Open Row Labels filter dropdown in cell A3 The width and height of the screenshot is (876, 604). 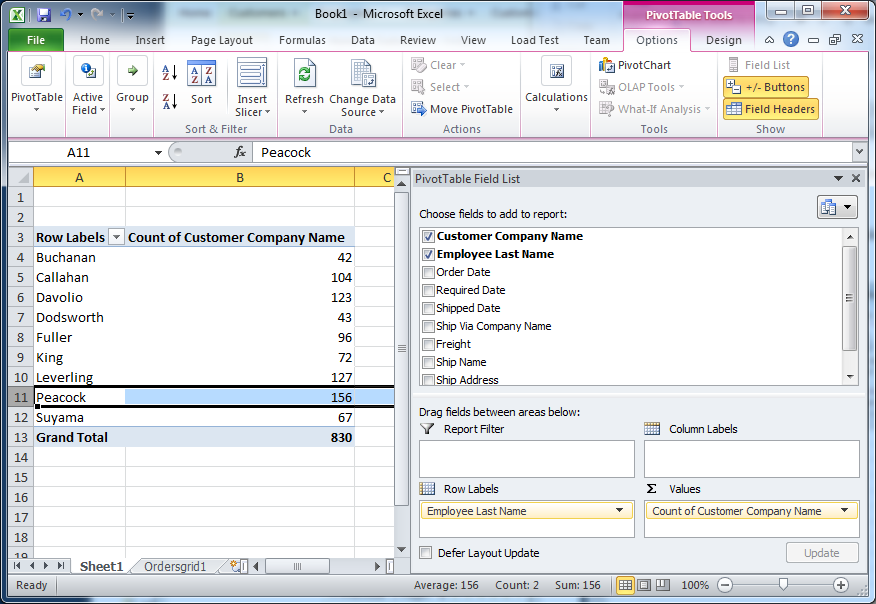click(x=116, y=237)
